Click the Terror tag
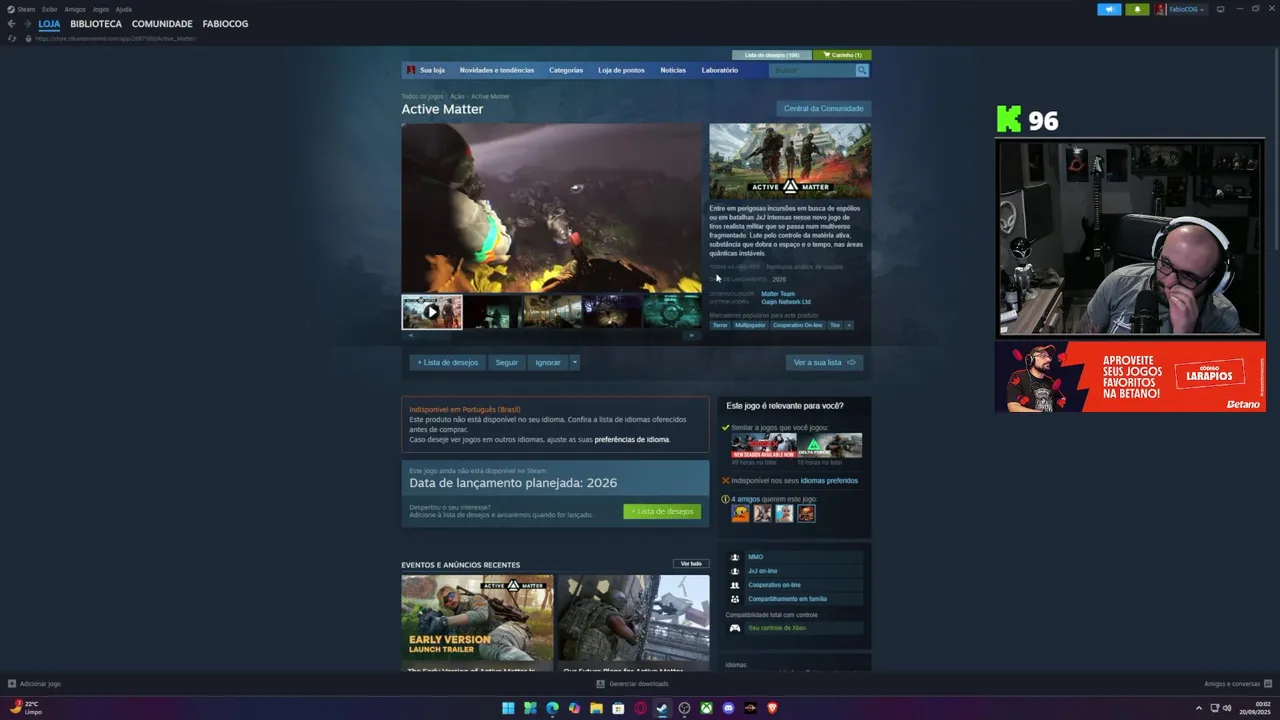The width and height of the screenshot is (1280, 720). click(x=720, y=325)
